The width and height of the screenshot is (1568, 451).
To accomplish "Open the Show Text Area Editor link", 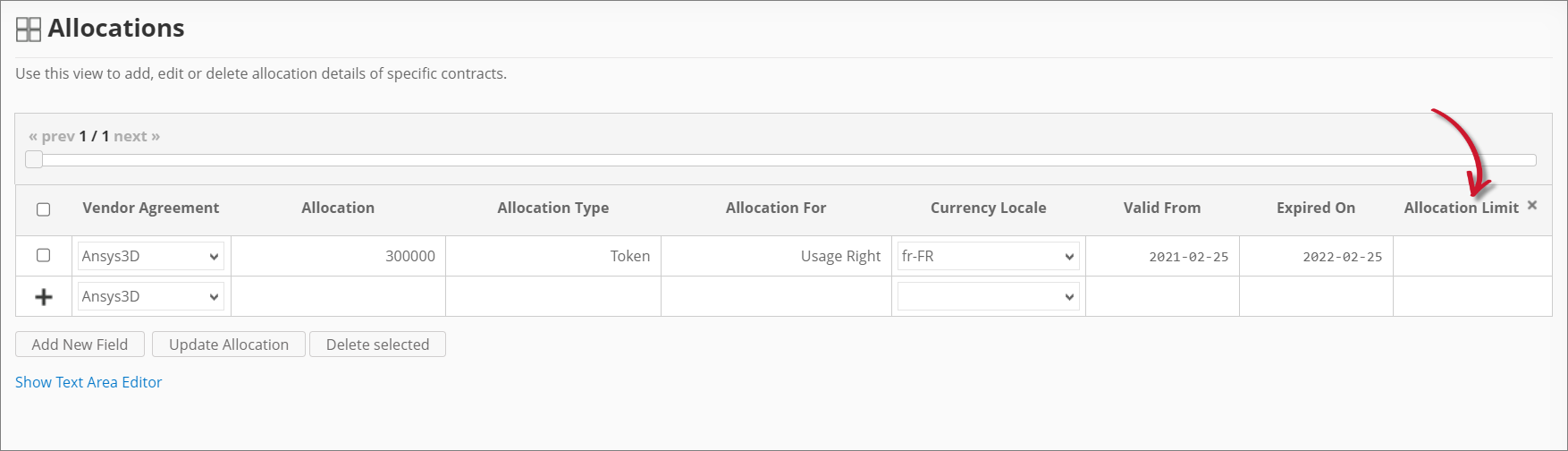I will pyautogui.click(x=89, y=382).
